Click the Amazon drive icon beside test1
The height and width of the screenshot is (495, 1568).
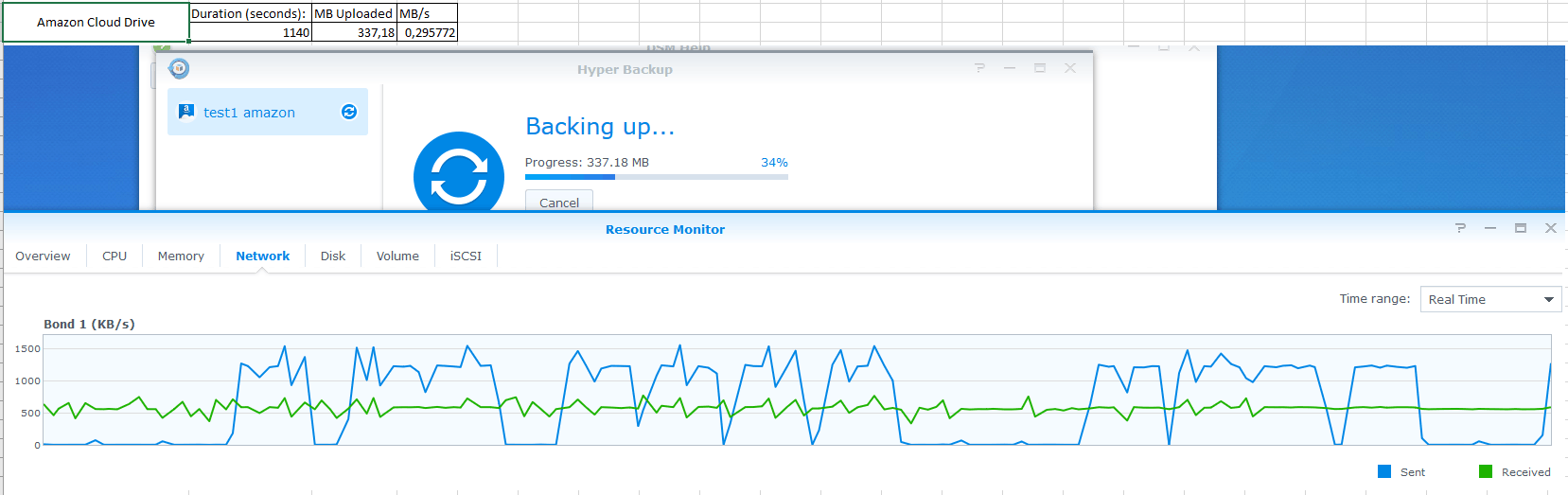[x=186, y=112]
